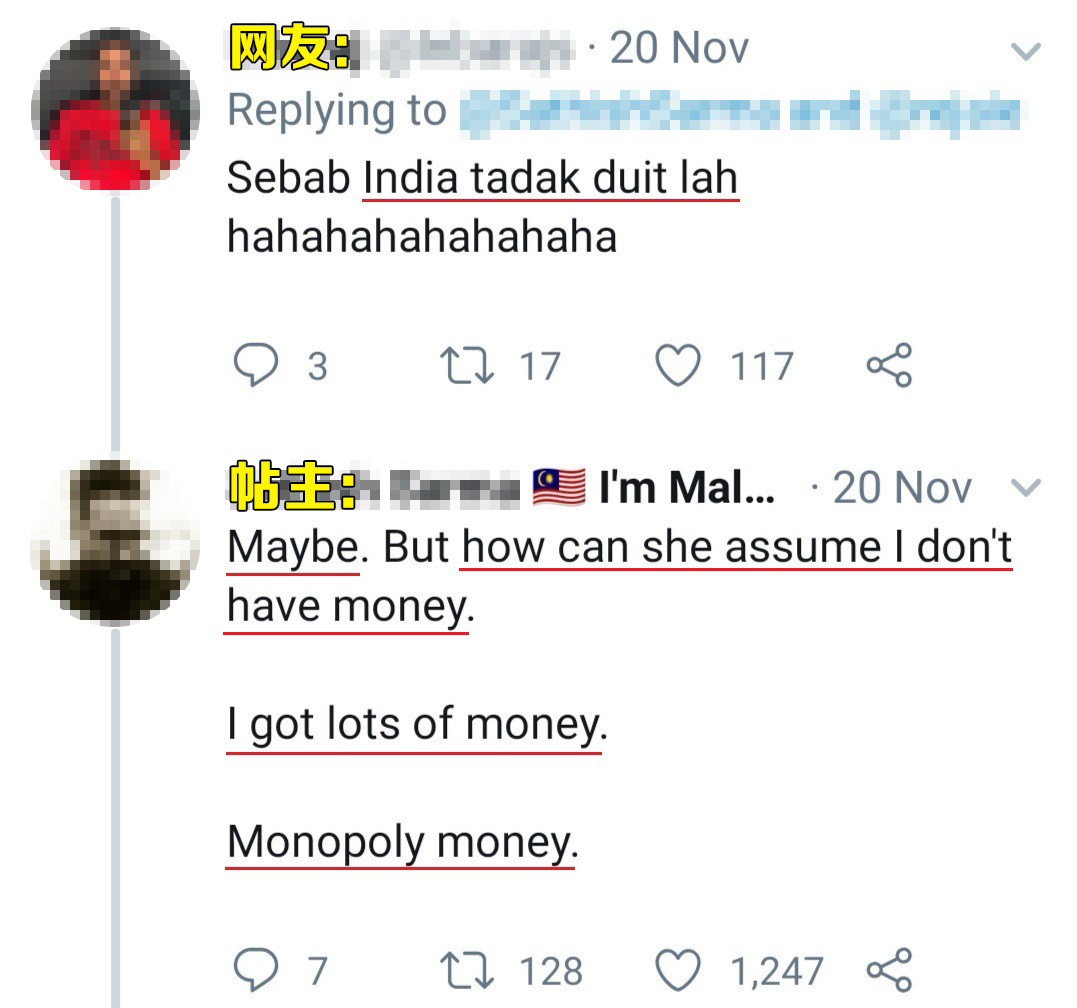Open the first tweet's chevron options menu

(x=1026, y=51)
